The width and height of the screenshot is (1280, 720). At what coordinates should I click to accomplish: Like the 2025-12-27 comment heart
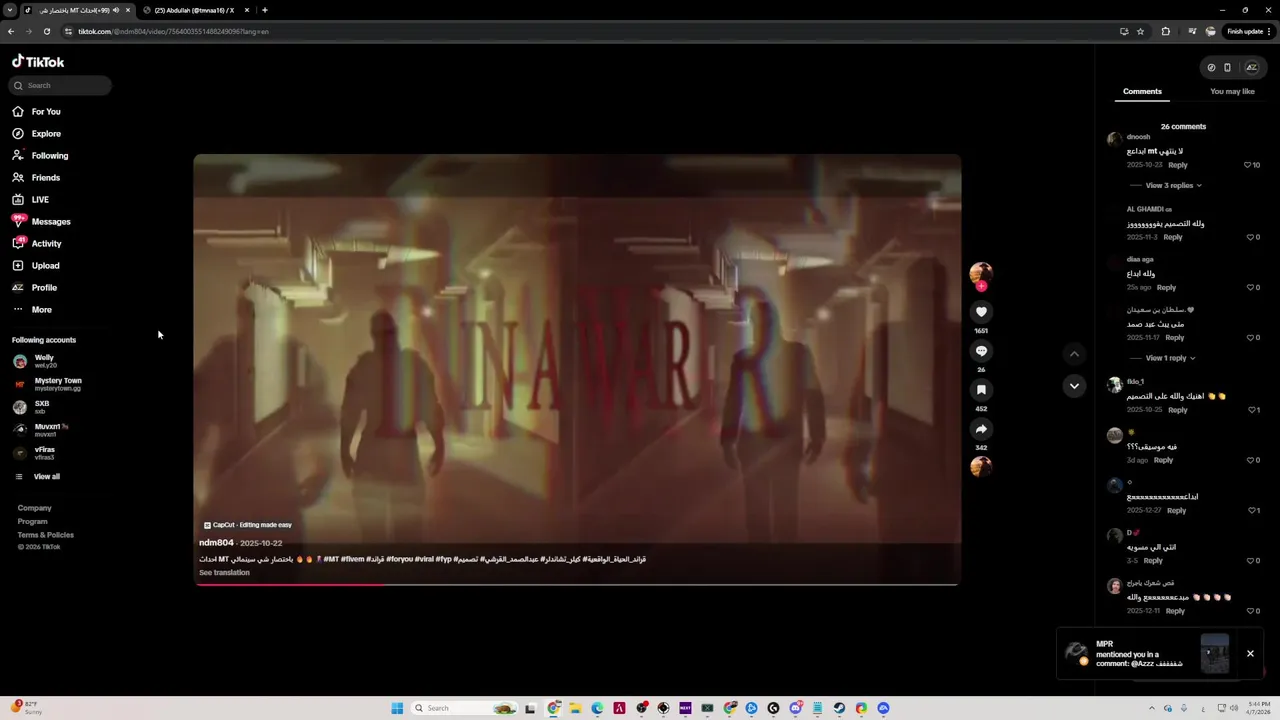(1250, 511)
